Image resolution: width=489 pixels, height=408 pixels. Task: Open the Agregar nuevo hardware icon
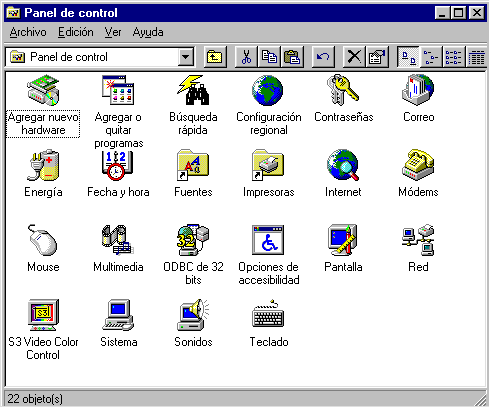point(43,90)
